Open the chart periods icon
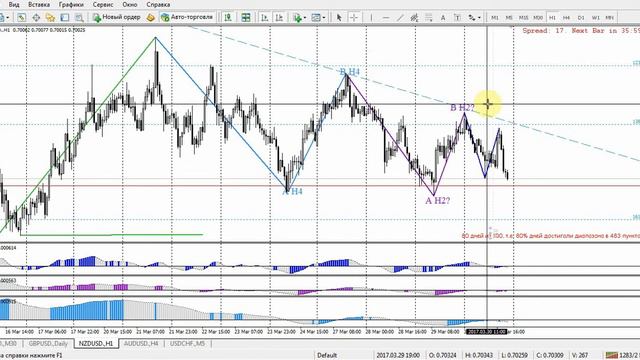Image resolution: width=640 pixels, height=360 pixels. coord(316,17)
